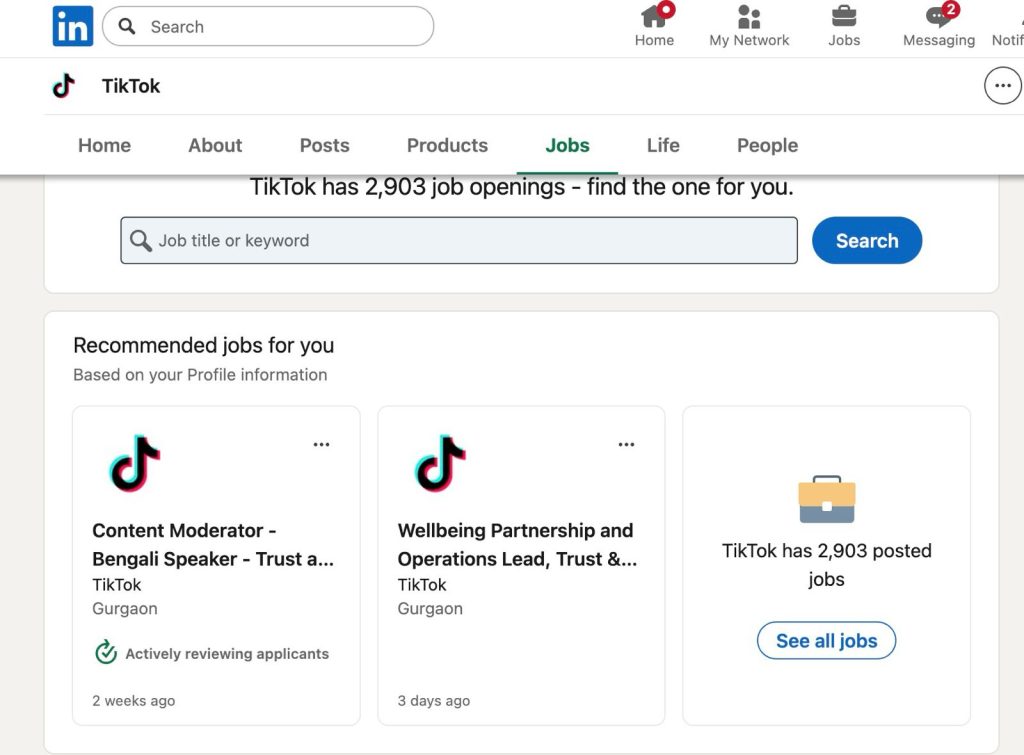Screen dimensions: 1024x755
Task: Click the LinkedIn home logo
Action: click(71, 26)
